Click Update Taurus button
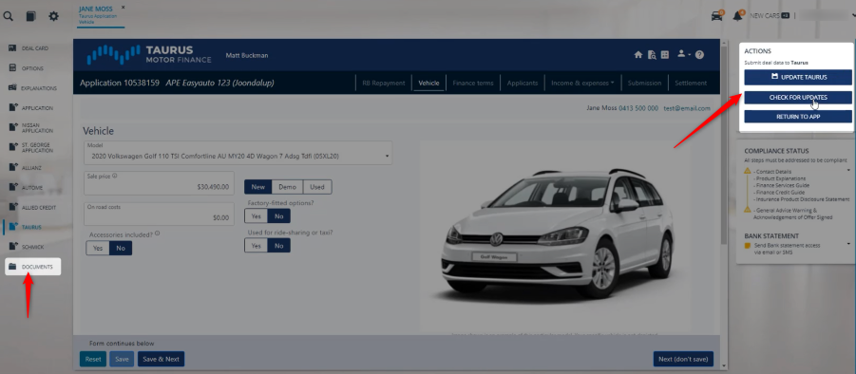Viewport: 856px width, 374px height. (x=798, y=77)
